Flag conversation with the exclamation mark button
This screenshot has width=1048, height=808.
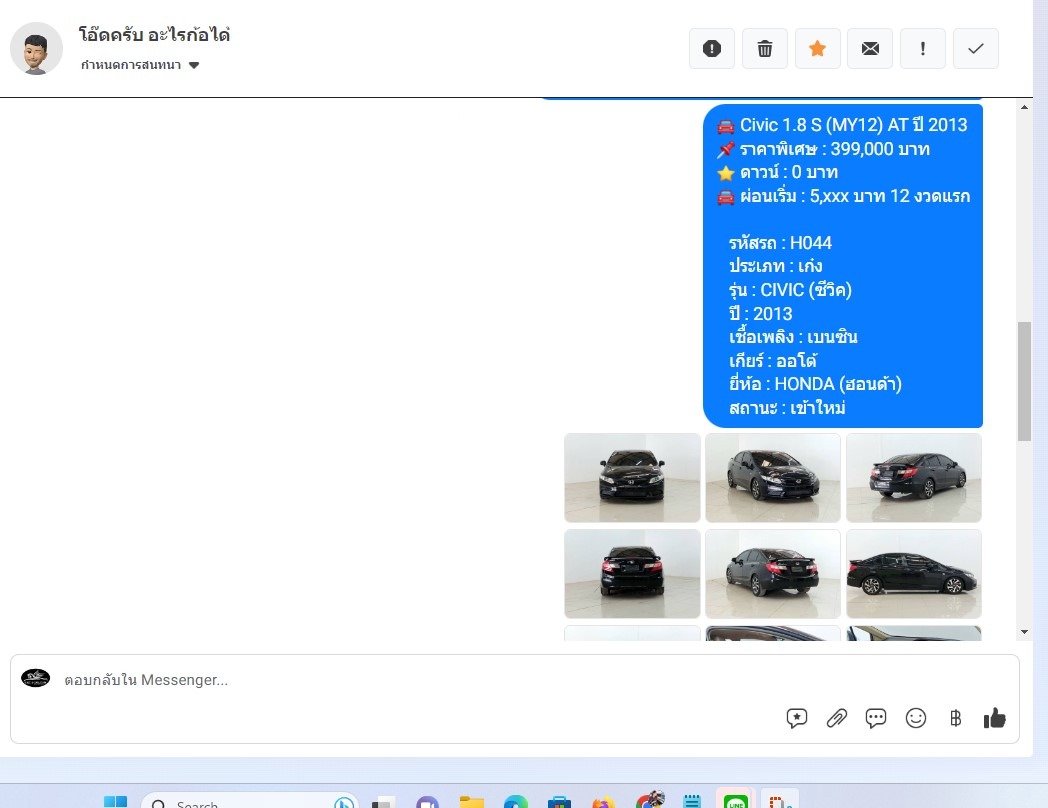click(923, 48)
